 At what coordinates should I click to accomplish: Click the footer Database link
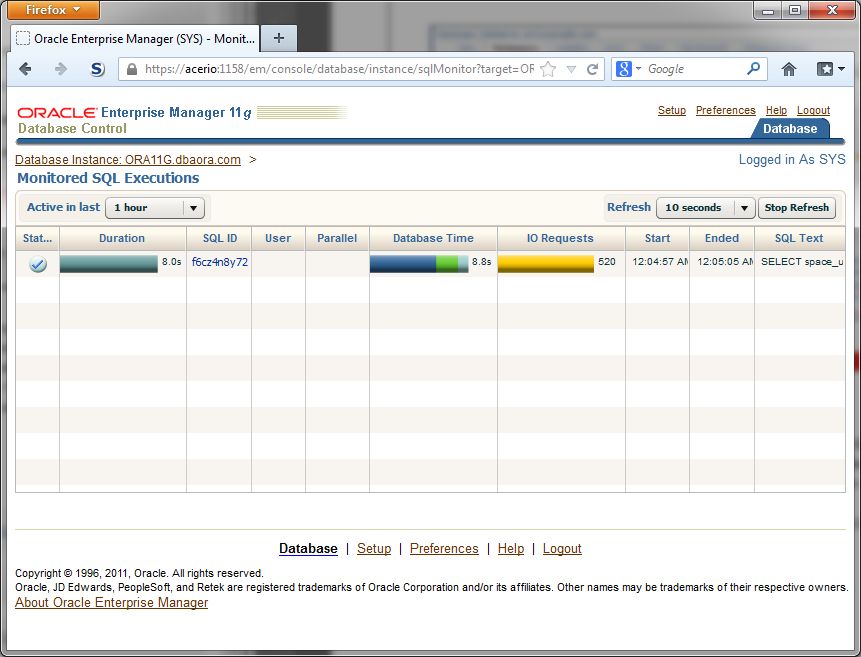click(308, 549)
